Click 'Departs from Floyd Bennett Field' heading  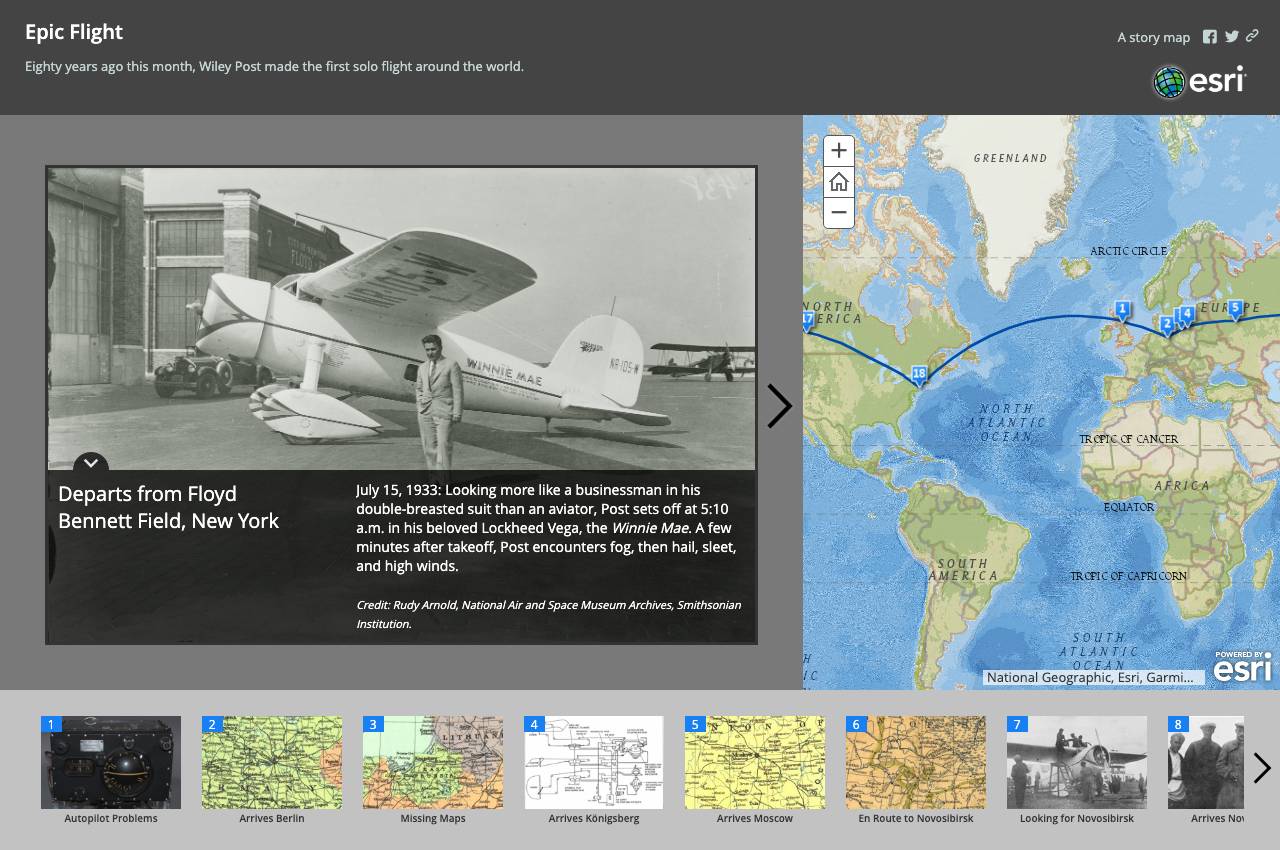(x=168, y=507)
